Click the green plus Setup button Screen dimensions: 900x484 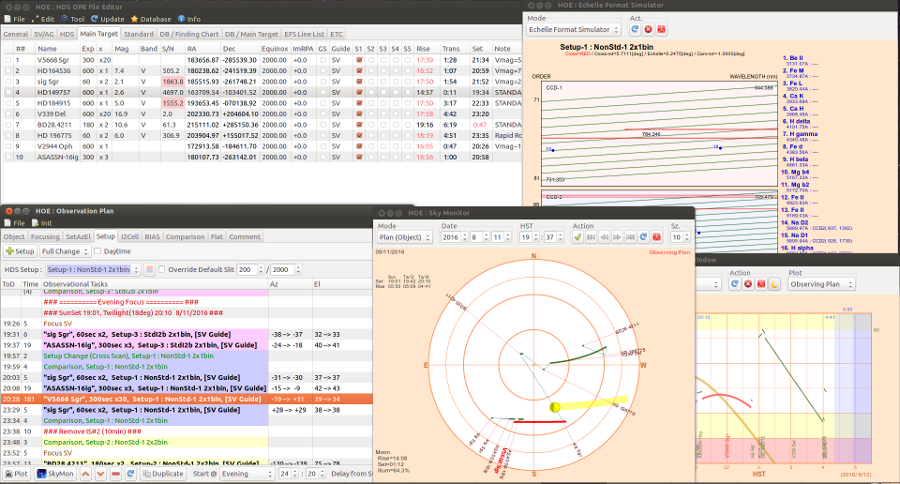point(19,251)
